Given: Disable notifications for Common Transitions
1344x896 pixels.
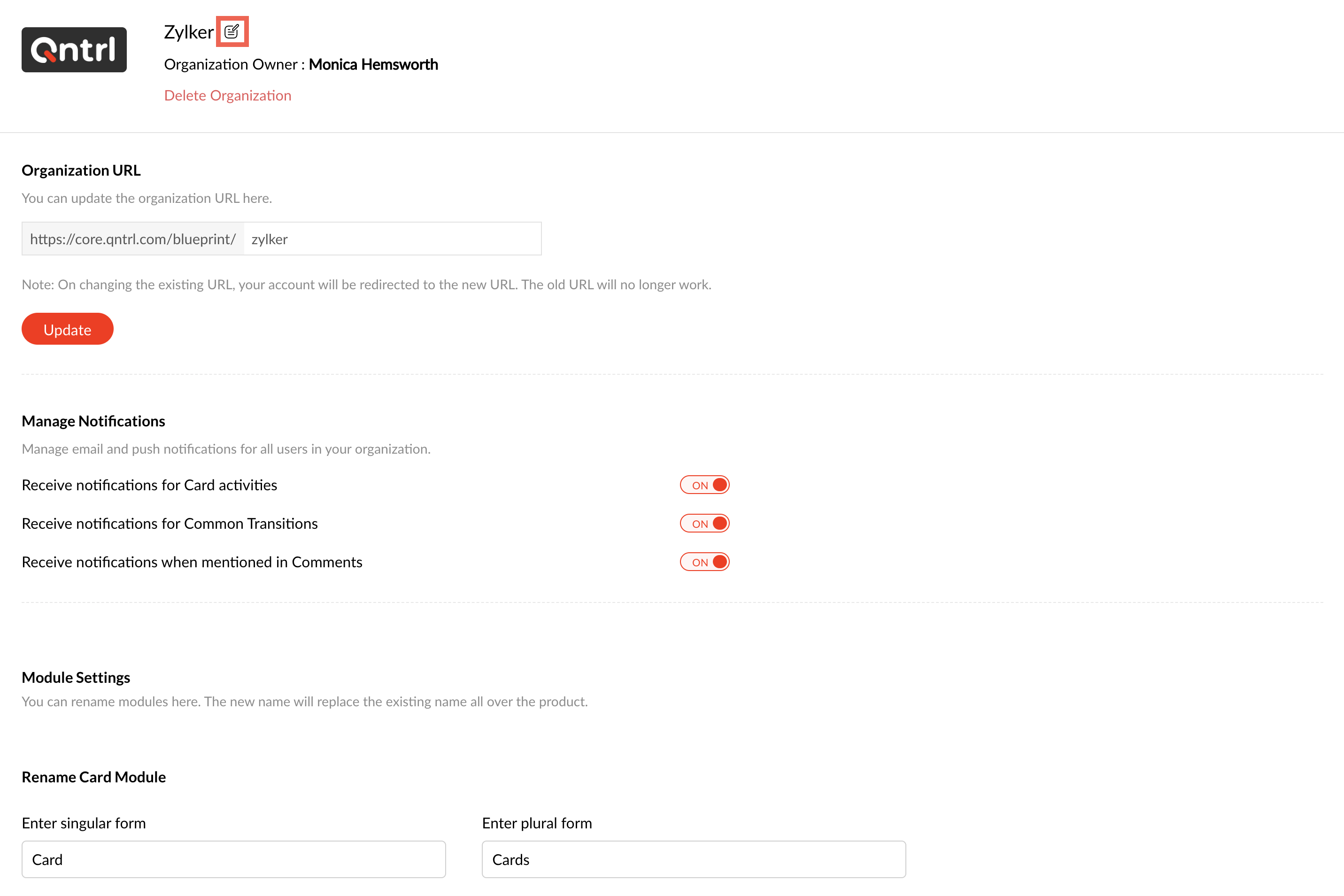Looking at the screenshot, I should [704, 524].
